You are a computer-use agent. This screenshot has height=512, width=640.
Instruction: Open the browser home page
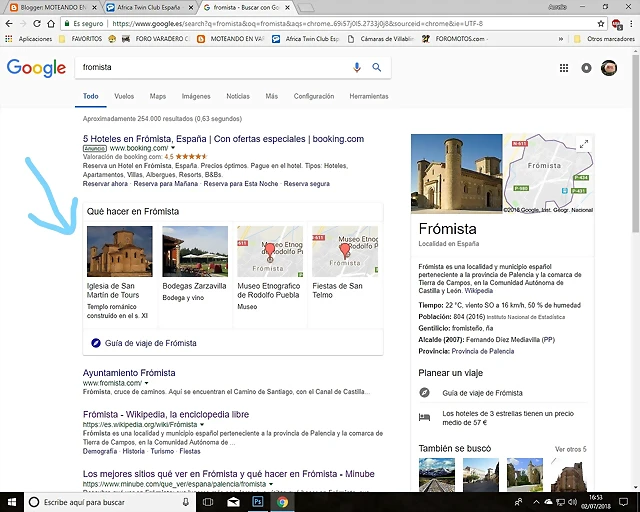click(x=51, y=24)
